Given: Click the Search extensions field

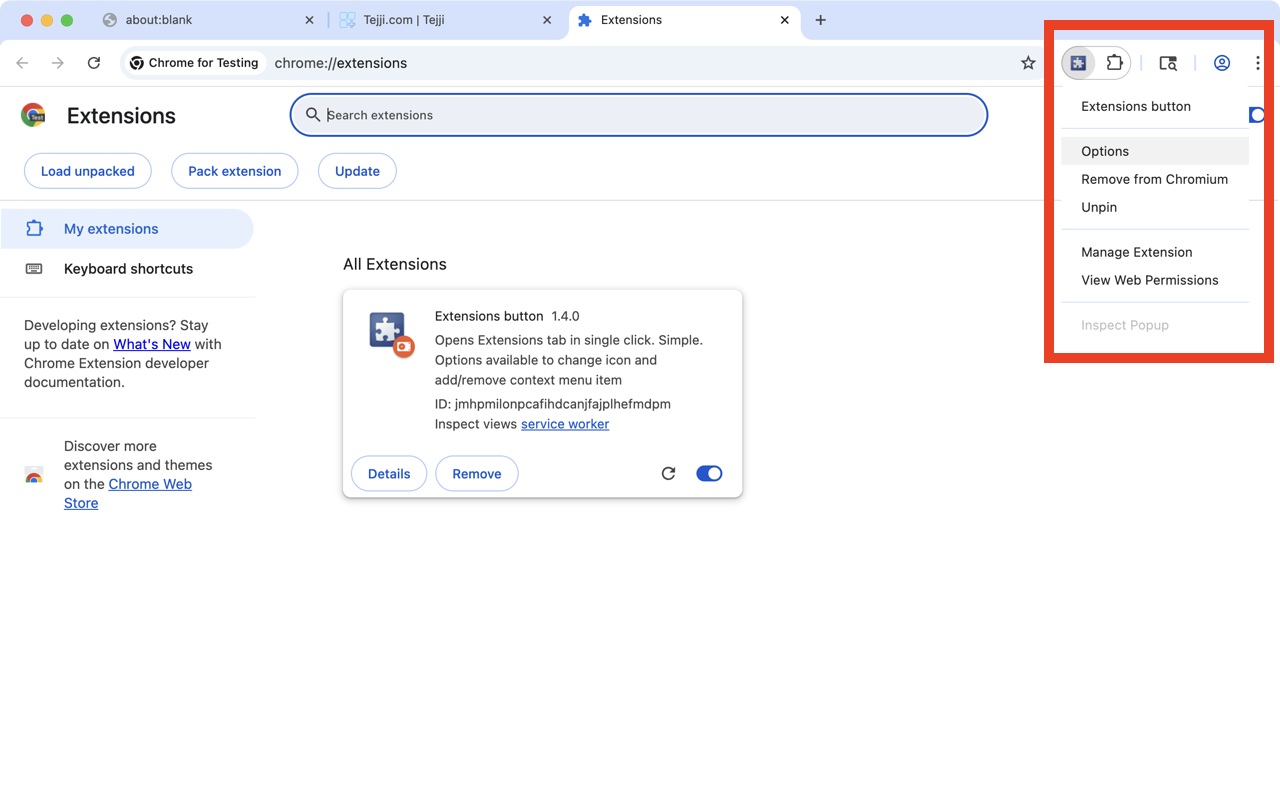Looking at the screenshot, I should (638, 115).
